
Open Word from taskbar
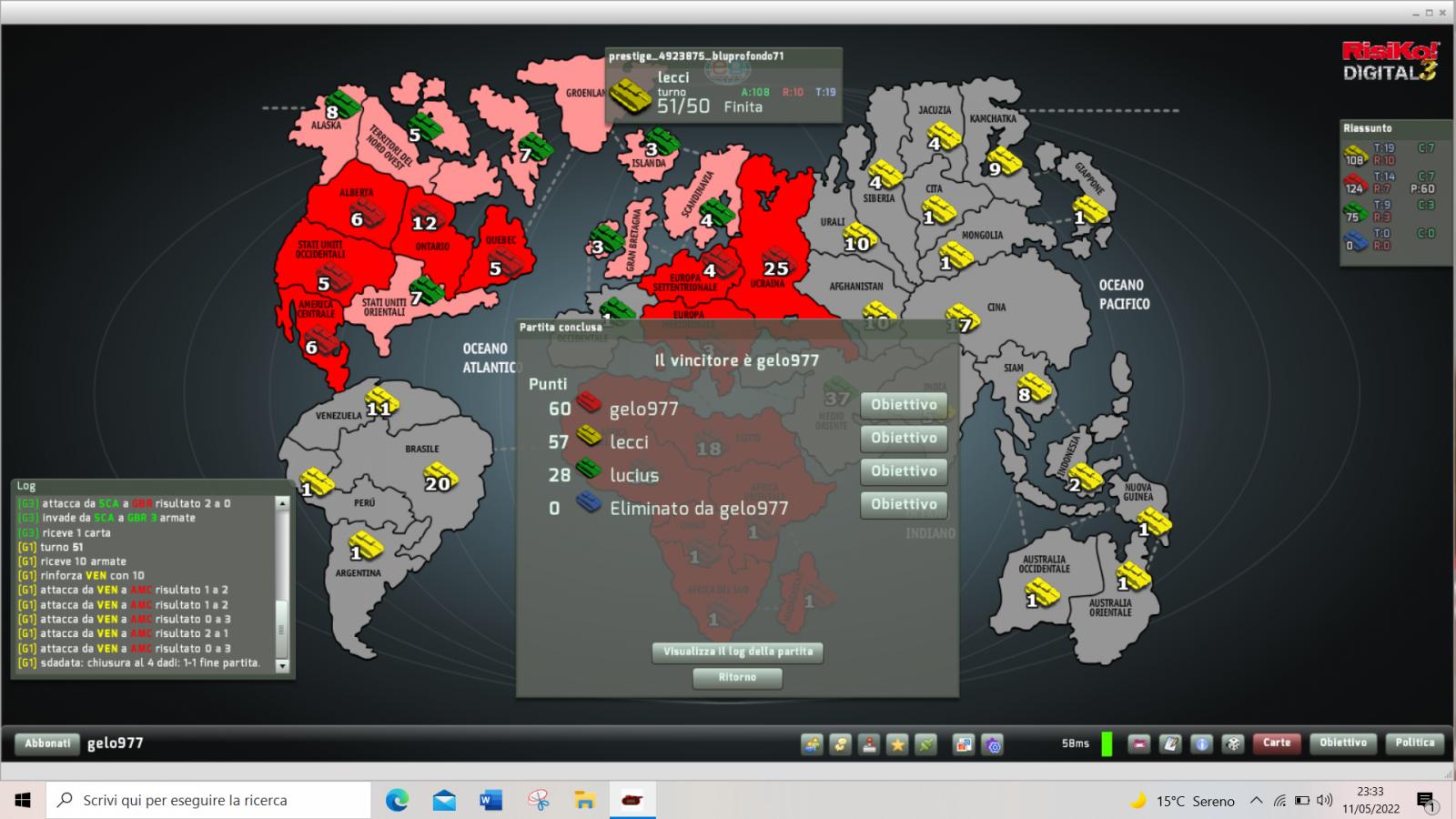click(x=491, y=800)
